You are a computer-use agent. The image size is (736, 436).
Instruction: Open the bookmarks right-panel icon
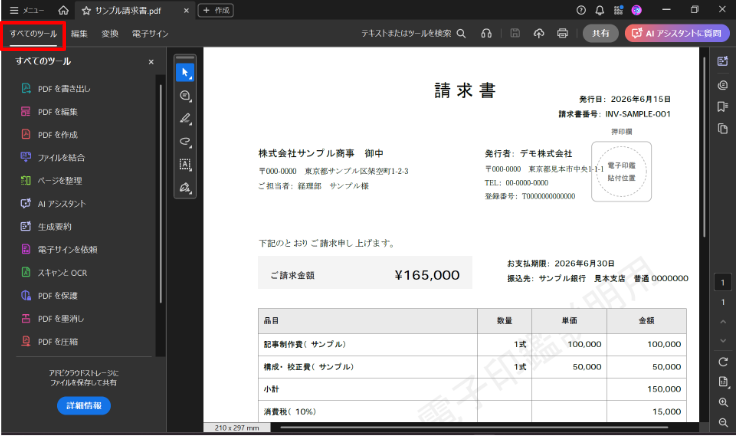point(723,107)
